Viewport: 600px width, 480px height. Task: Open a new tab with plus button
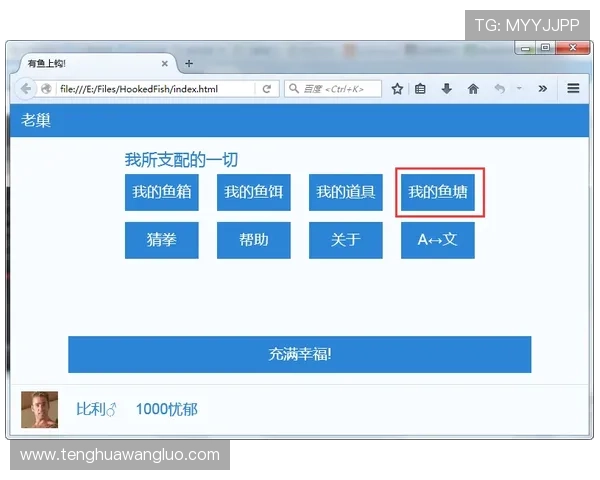click(x=189, y=64)
